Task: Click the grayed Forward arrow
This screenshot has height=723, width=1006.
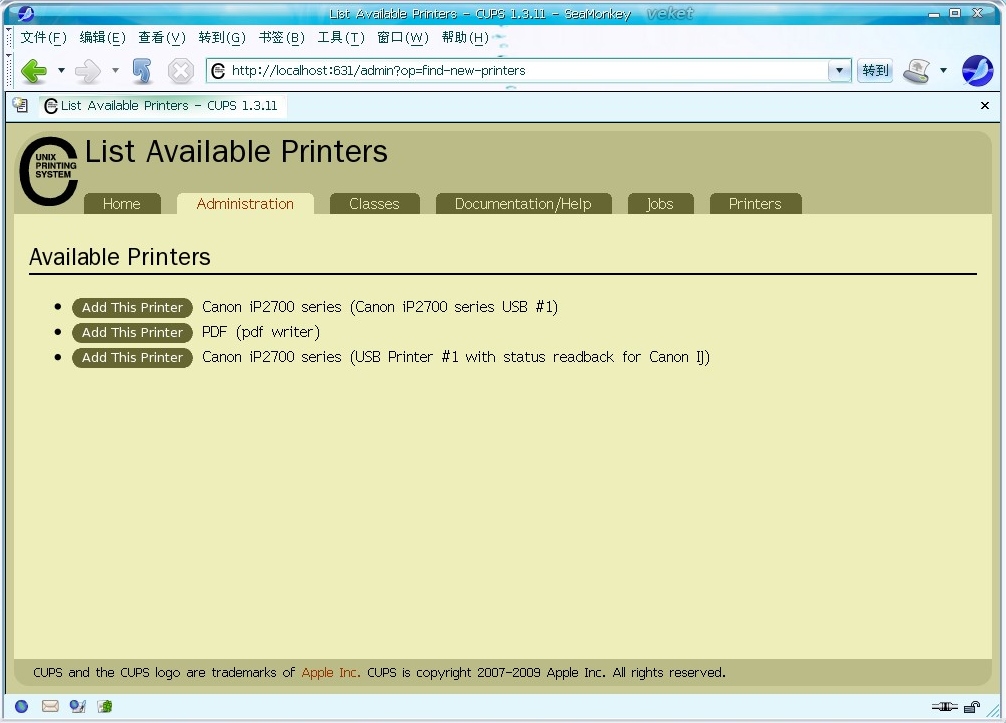Action: 88,71
